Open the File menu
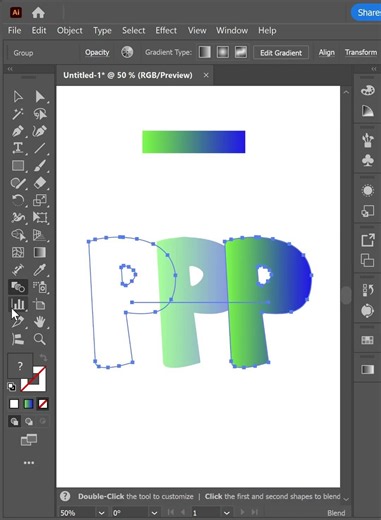 [x=14, y=30]
